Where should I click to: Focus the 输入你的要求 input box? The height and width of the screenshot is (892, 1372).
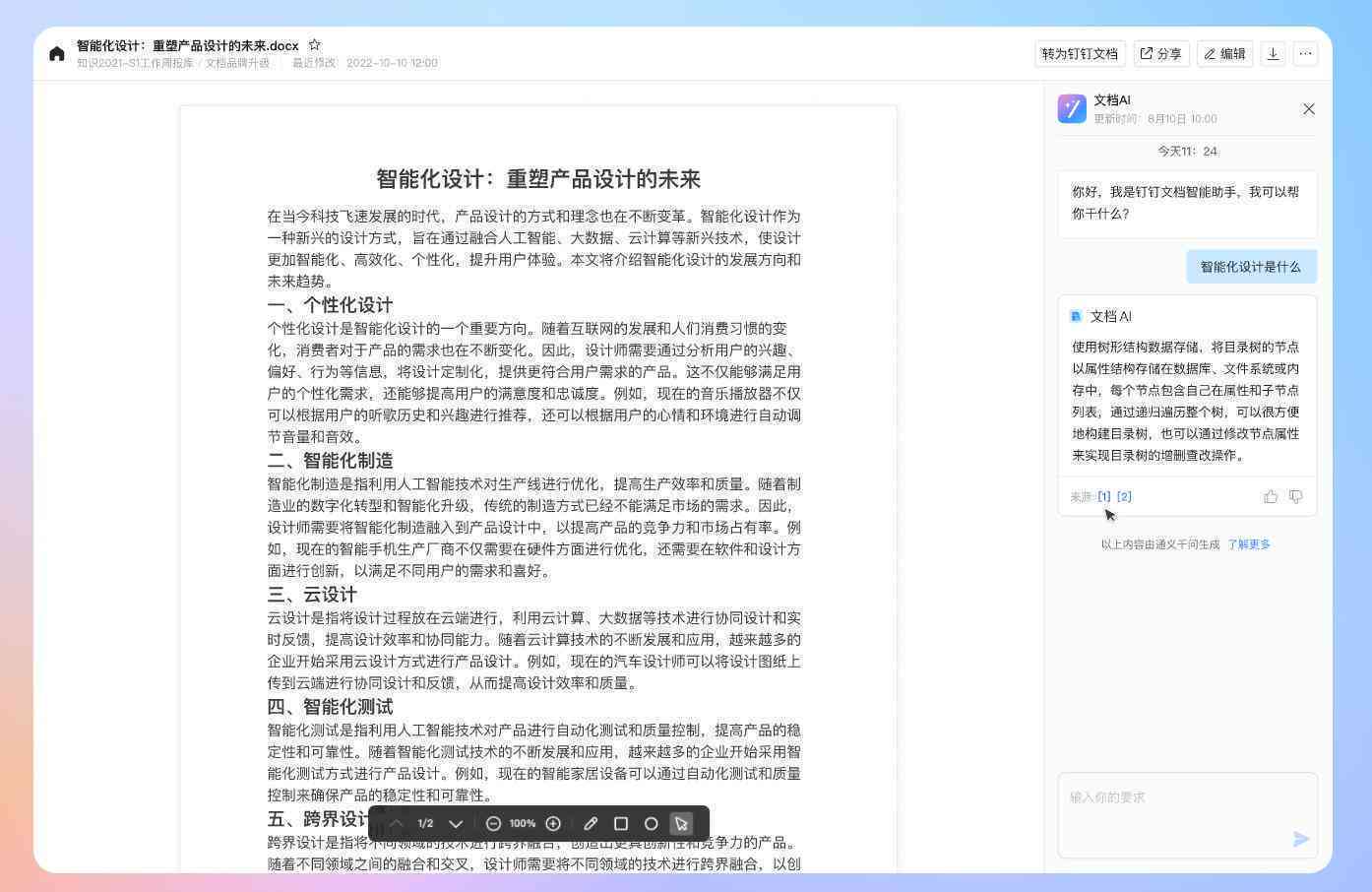pos(1187,815)
